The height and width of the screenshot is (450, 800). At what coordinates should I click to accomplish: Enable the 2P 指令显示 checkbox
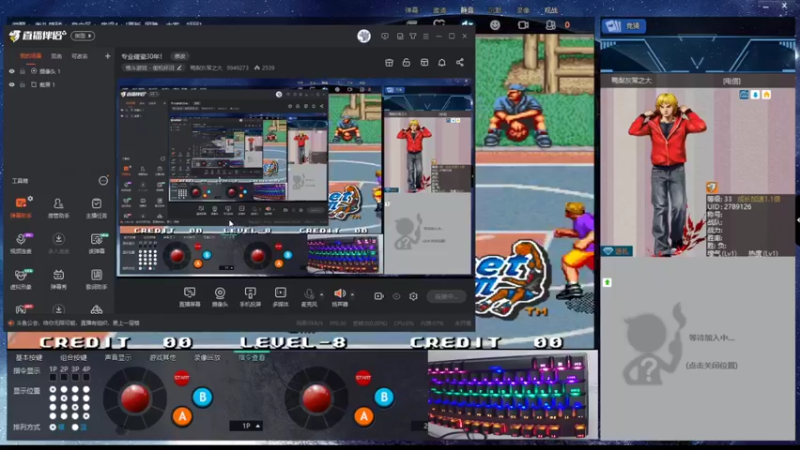[x=64, y=378]
